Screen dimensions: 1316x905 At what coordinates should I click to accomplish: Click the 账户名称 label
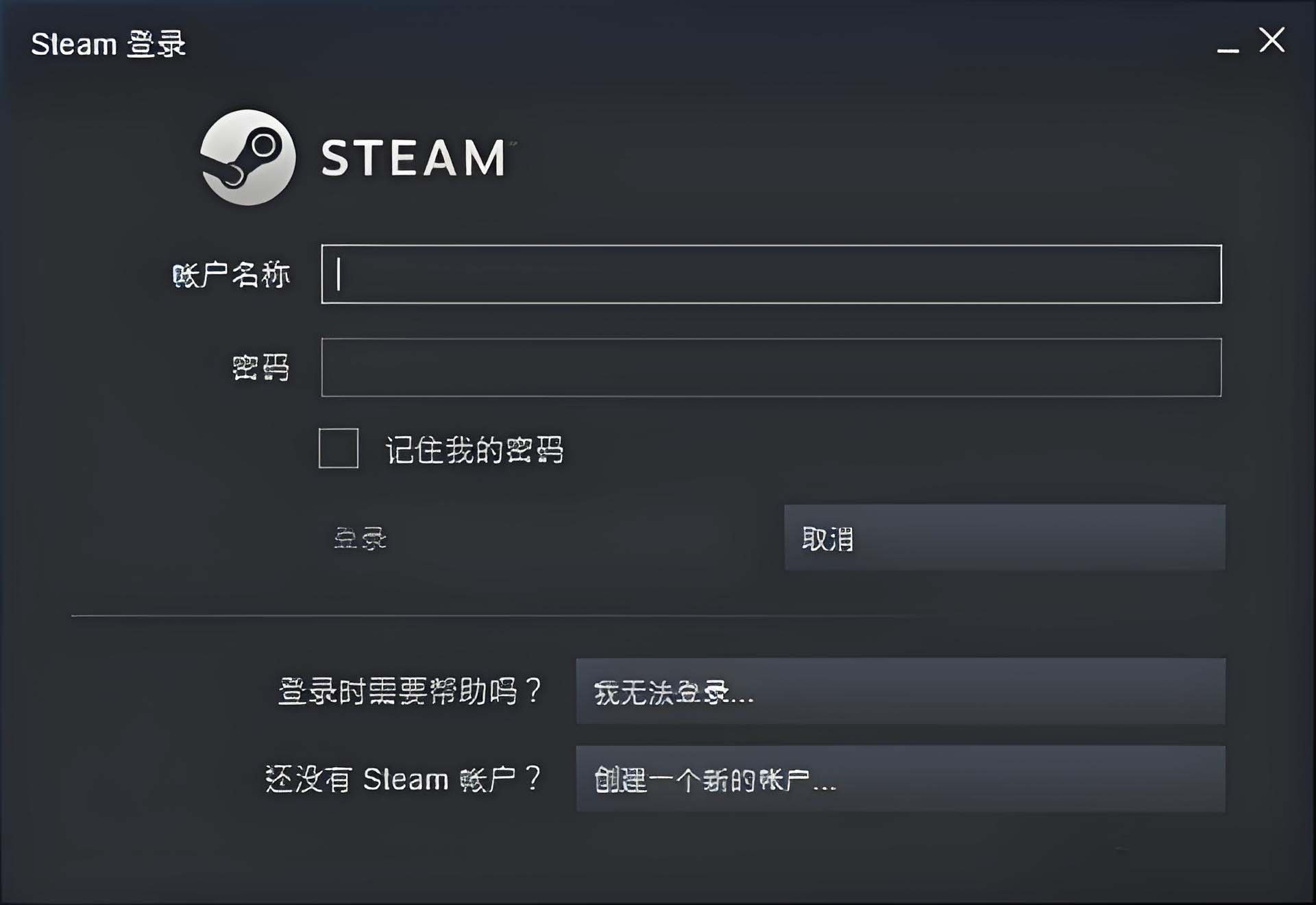(x=231, y=275)
